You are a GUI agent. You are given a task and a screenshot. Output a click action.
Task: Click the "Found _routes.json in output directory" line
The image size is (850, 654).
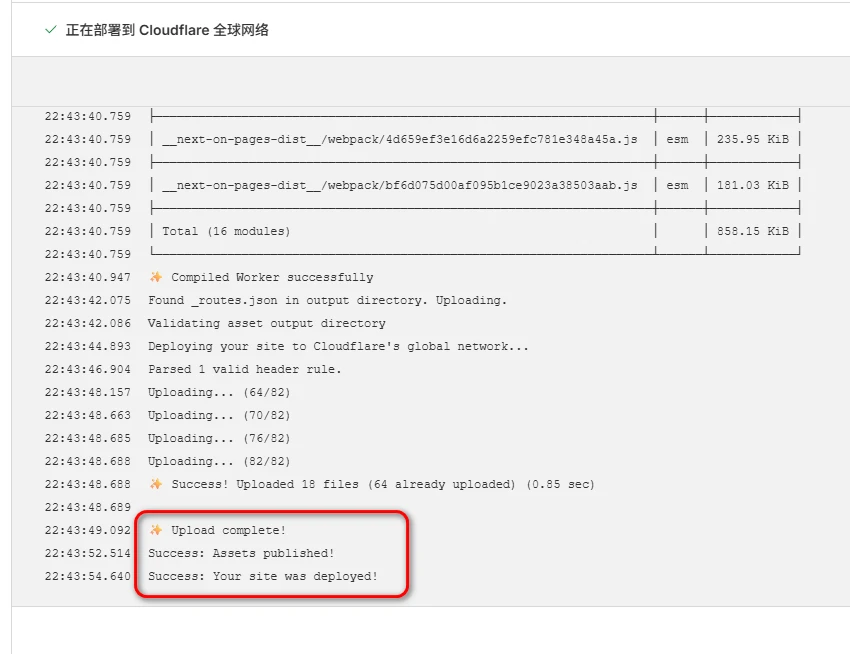pyautogui.click(x=327, y=300)
